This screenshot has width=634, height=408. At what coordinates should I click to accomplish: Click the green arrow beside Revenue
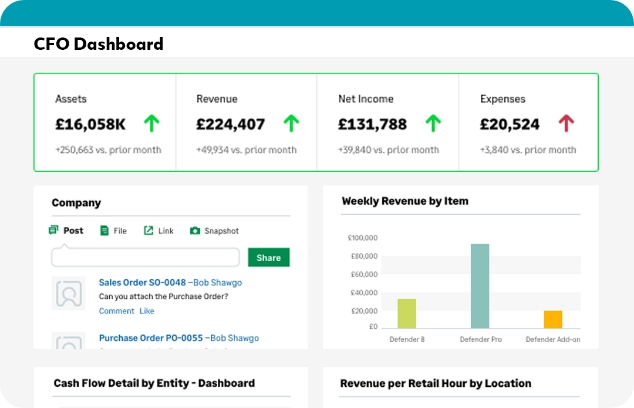(x=291, y=124)
